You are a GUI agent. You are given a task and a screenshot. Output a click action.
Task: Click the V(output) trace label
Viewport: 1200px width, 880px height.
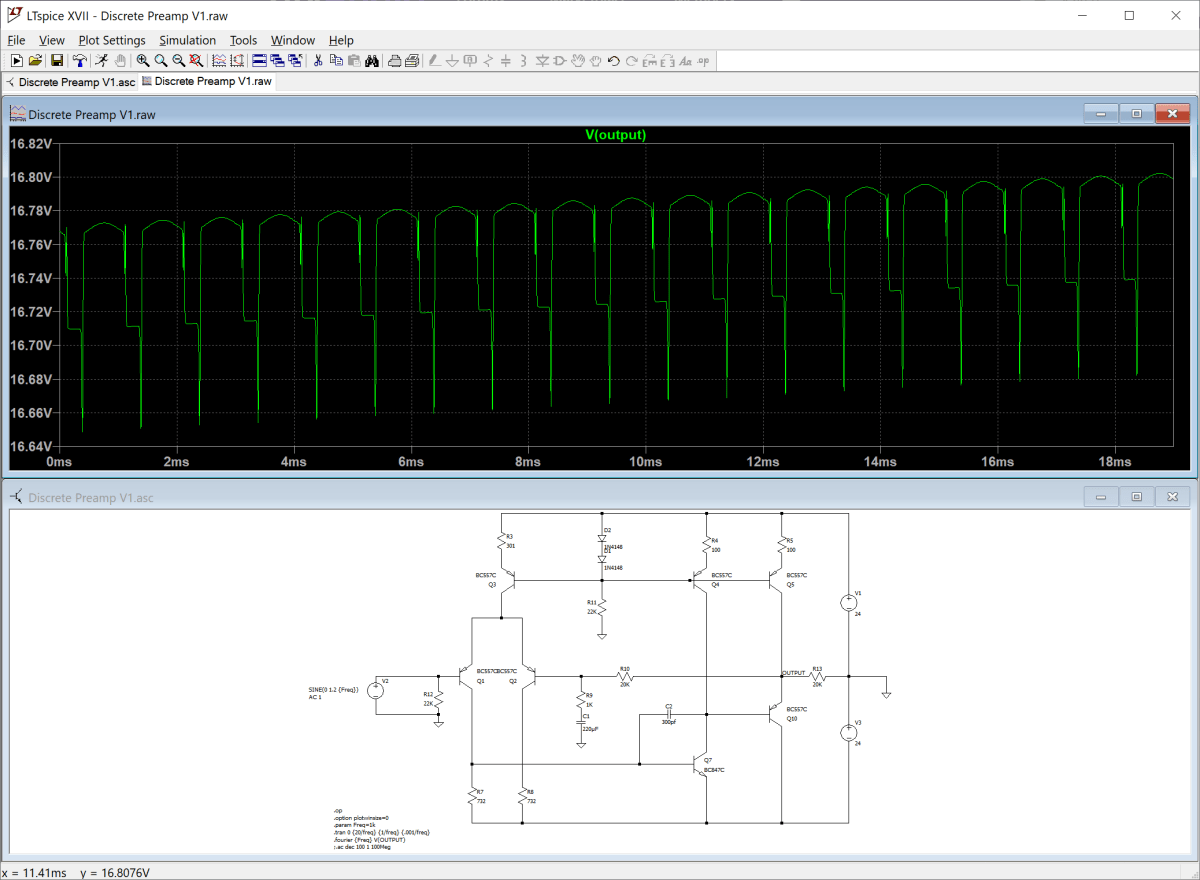(x=615, y=135)
